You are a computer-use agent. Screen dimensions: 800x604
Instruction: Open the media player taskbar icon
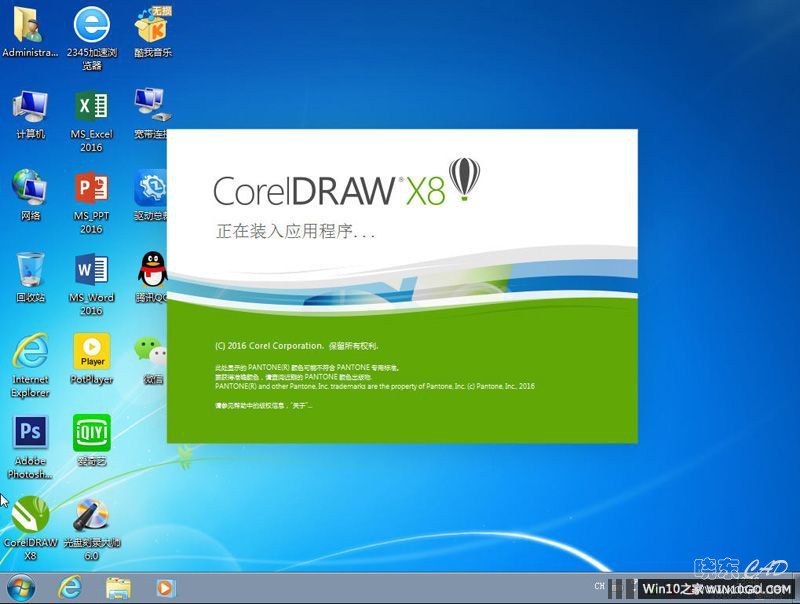pyautogui.click(x=166, y=588)
